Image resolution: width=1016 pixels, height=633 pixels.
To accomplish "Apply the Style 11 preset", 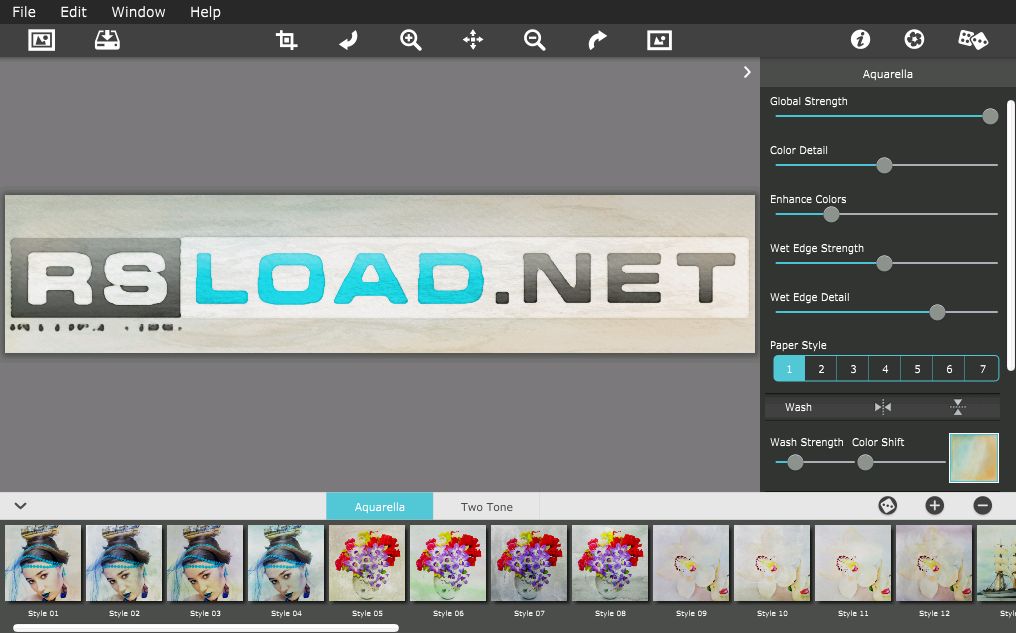I will (x=853, y=563).
